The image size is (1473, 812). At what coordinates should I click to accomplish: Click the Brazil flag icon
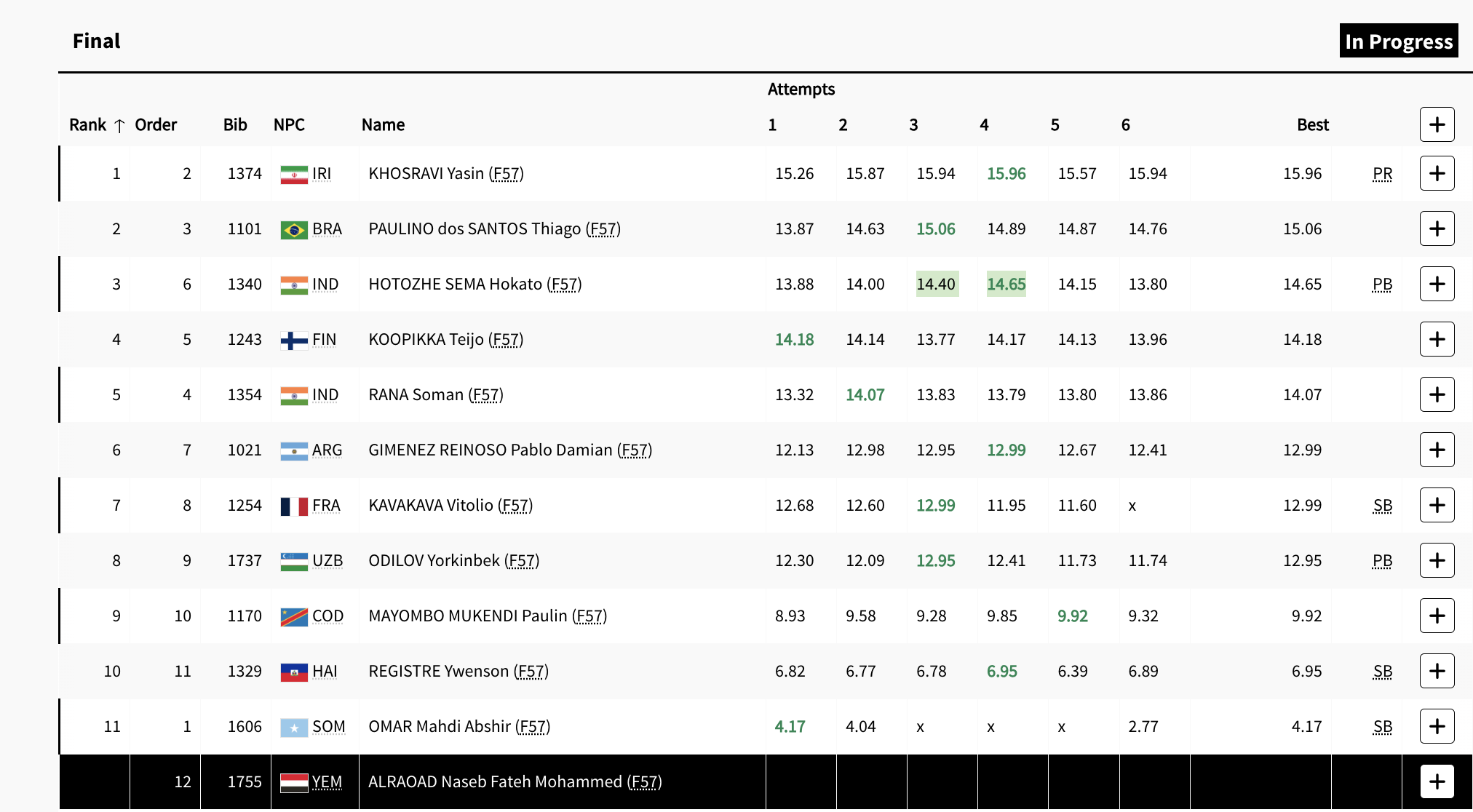294,229
